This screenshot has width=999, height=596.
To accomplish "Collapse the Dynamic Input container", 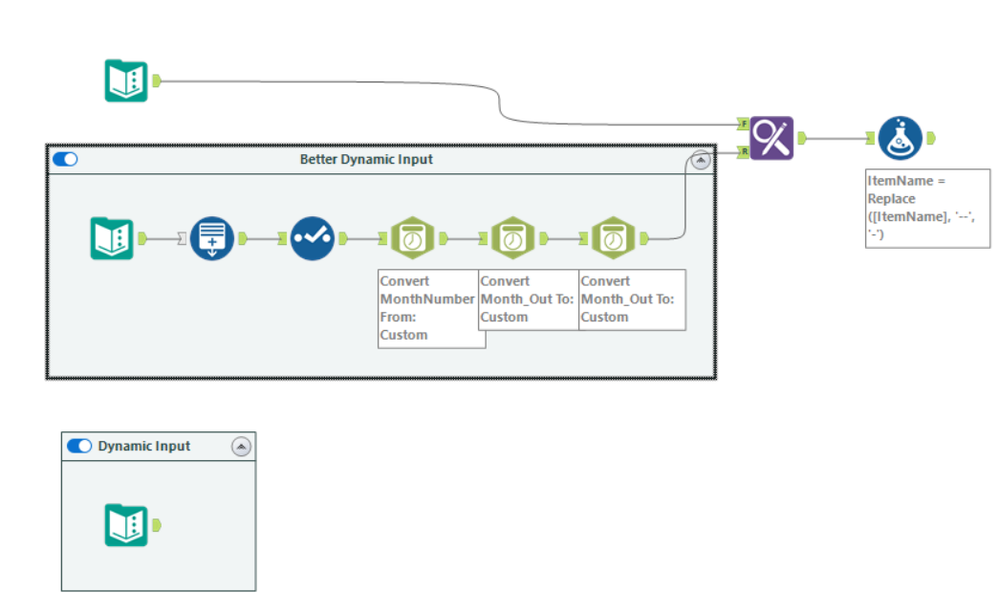I will tap(241, 447).
